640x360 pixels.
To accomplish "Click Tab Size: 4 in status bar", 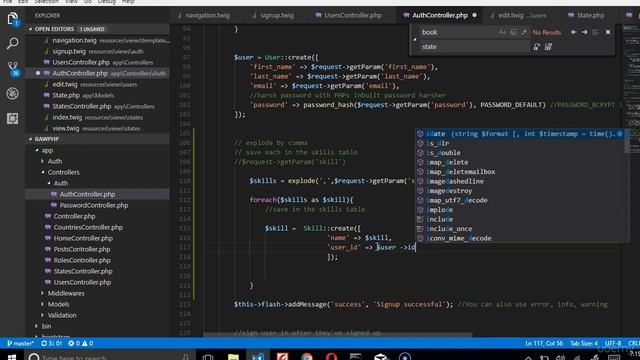I will coord(584,343).
